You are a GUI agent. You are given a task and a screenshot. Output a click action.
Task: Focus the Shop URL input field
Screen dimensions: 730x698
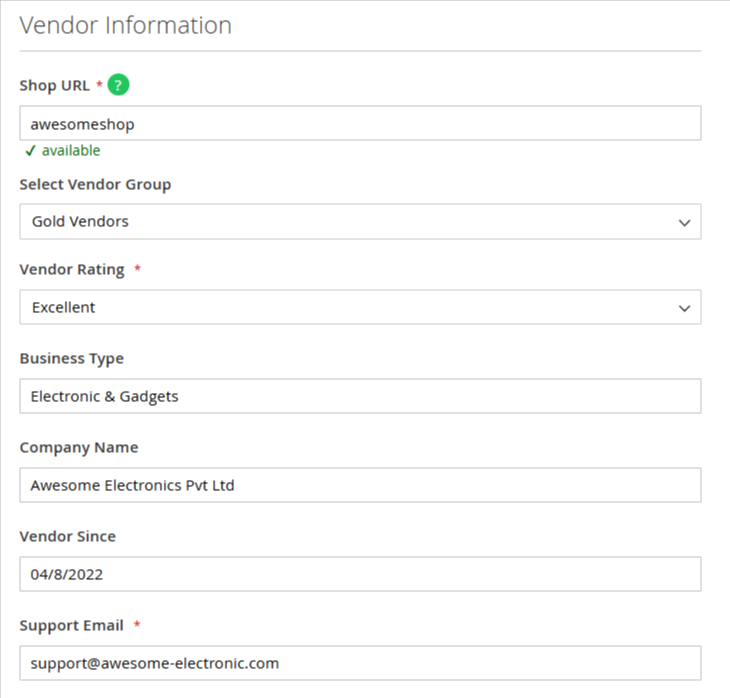360,123
